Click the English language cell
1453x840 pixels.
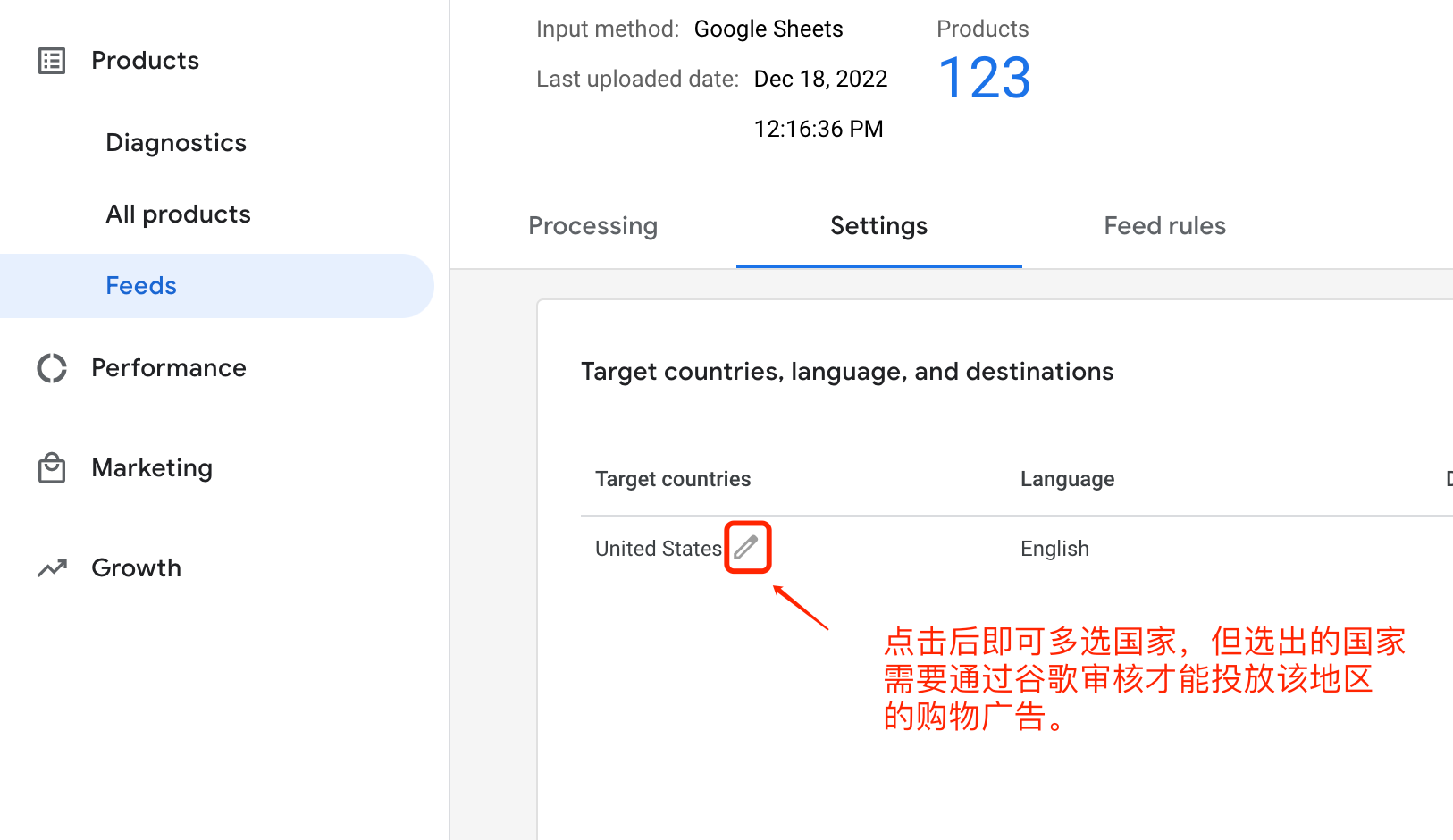click(x=1055, y=549)
